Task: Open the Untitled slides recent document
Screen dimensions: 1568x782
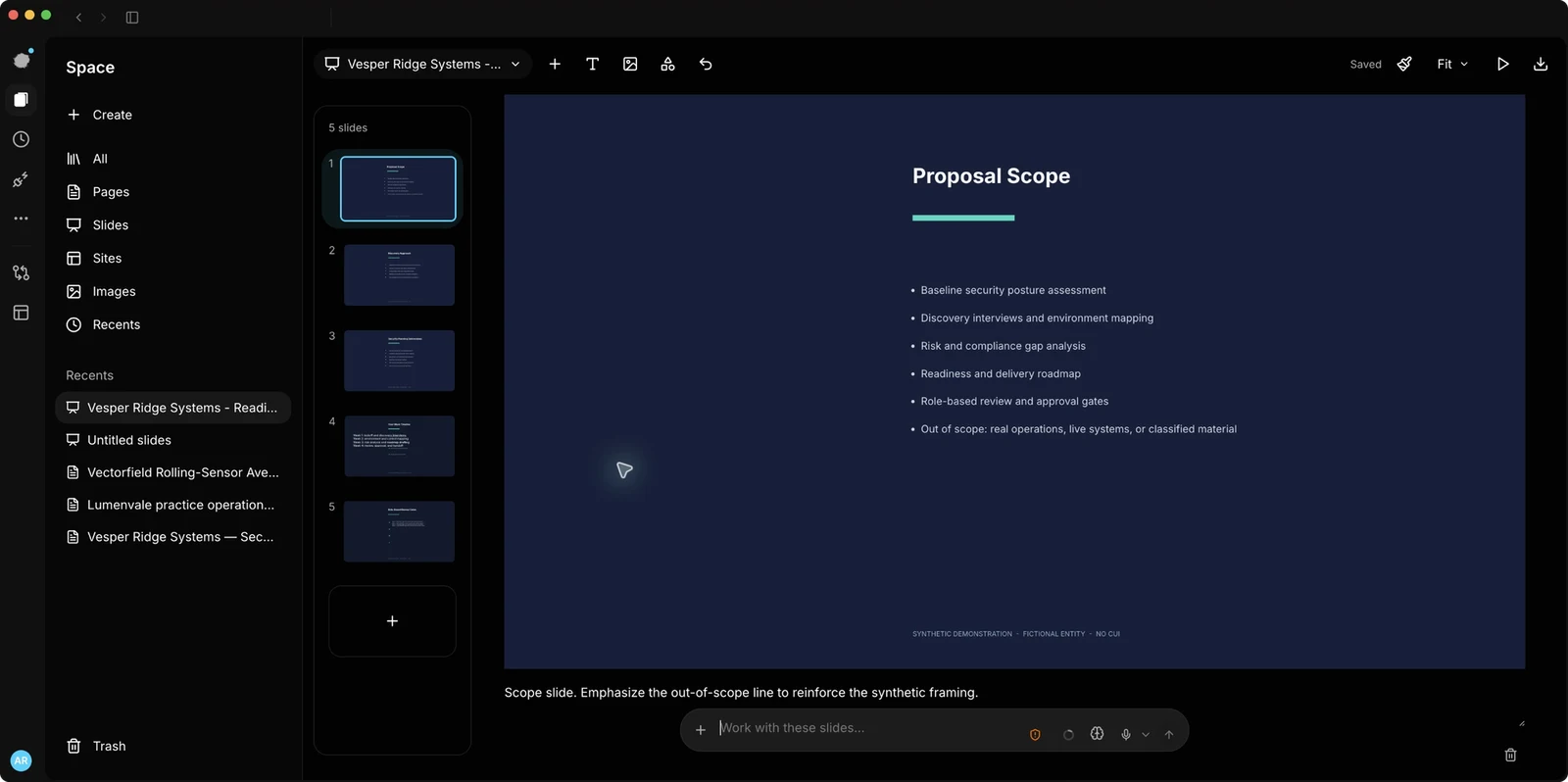Action: 172,440
